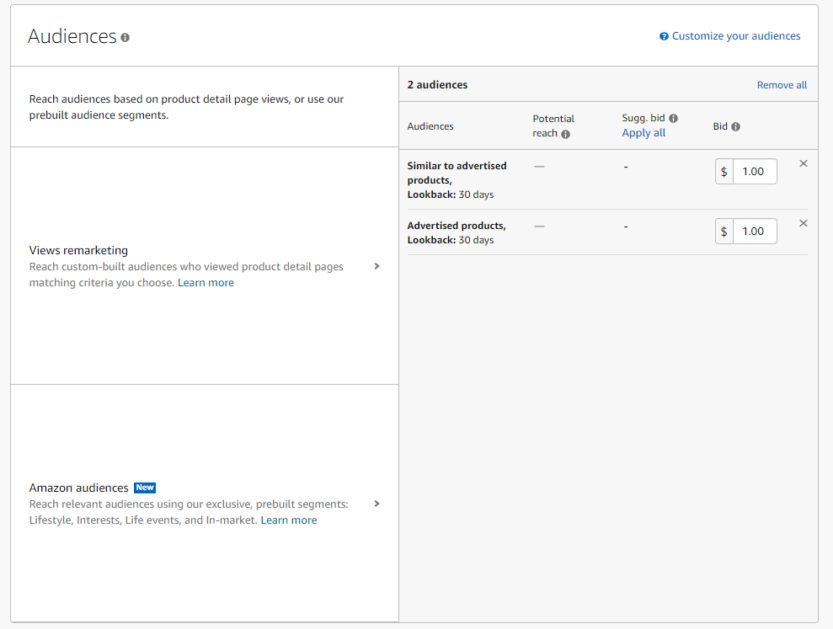Viewport: 833px width, 629px height.
Task: Expand Views remarketing with chevron arrow
Action: (x=377, y=266)
